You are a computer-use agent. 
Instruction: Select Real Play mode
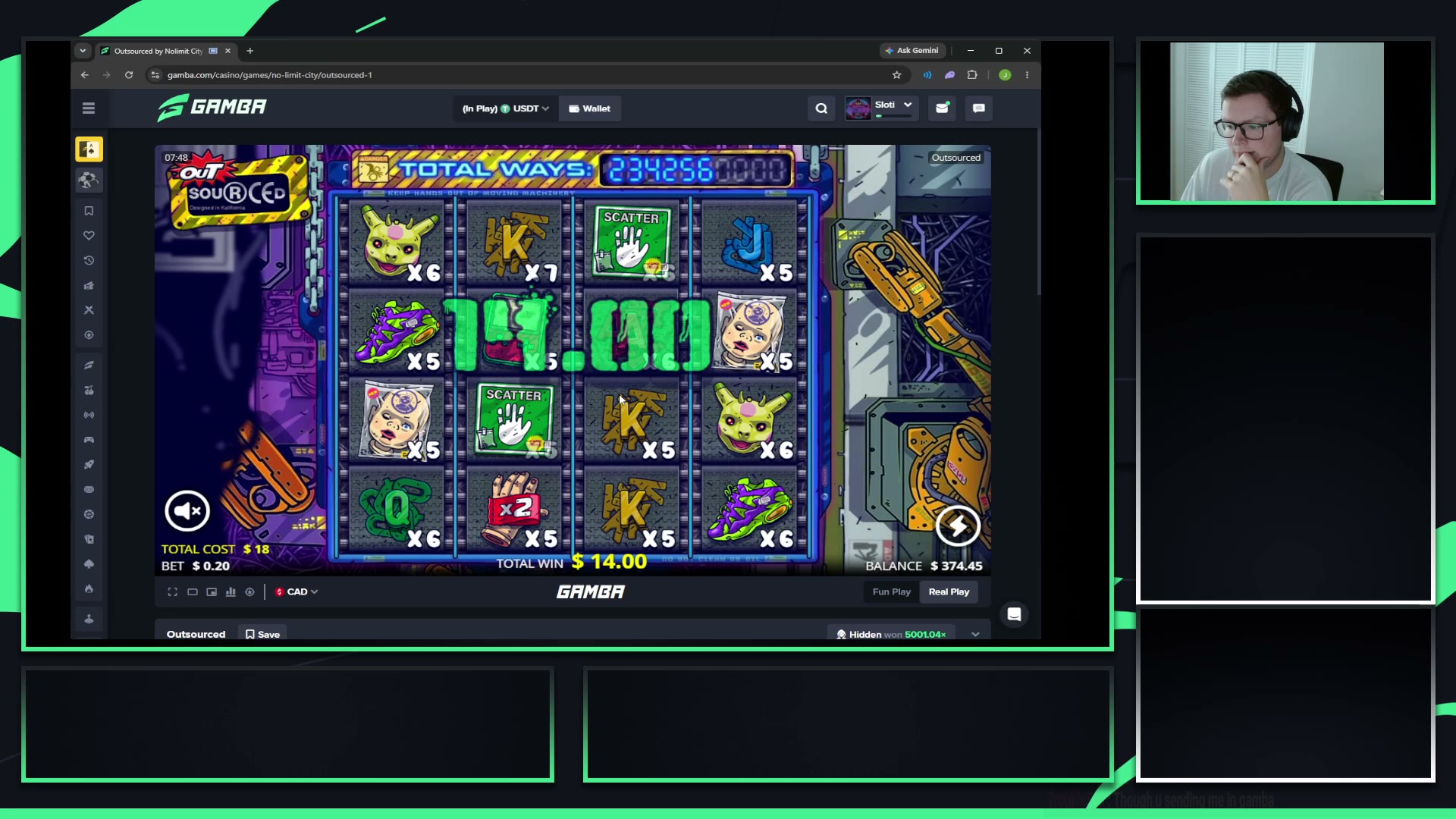pos(949,592)
